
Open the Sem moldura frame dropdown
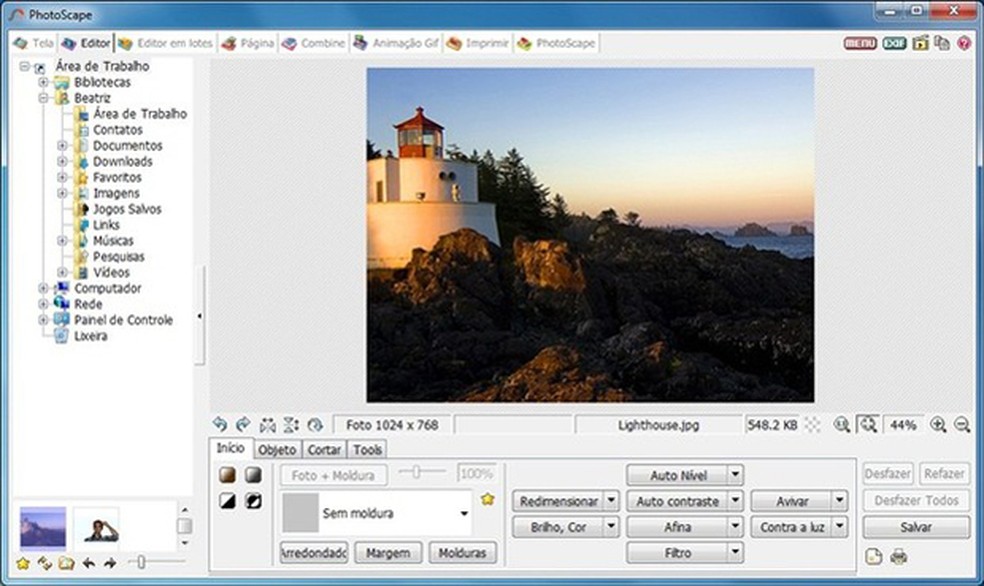click(464, 514)
